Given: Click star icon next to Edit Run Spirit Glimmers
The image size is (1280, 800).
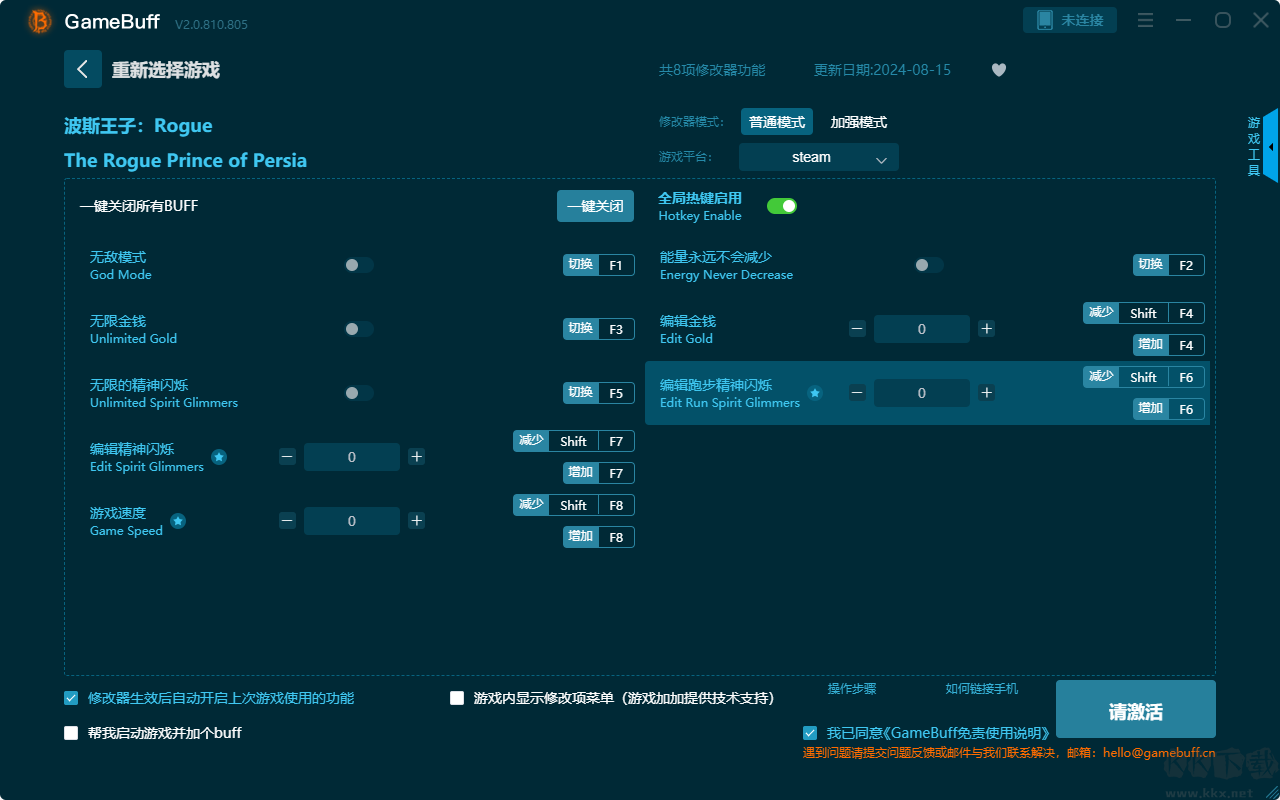Looking at the screenshot, I should pos(815,393).
